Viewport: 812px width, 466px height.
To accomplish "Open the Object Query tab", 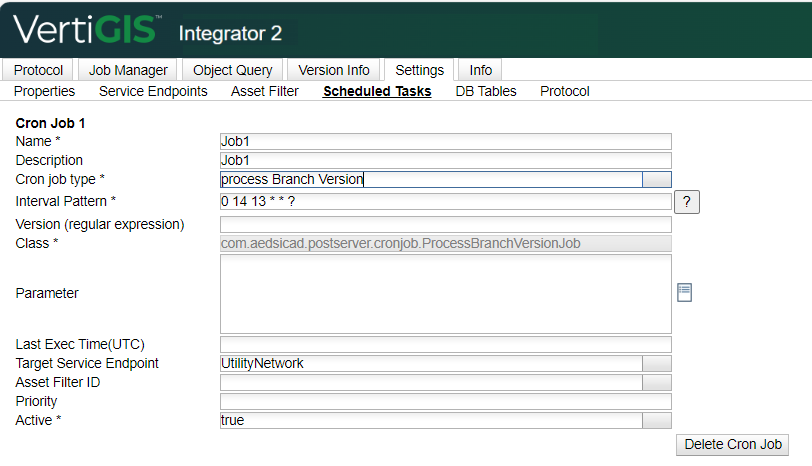I will coord(233,70).
